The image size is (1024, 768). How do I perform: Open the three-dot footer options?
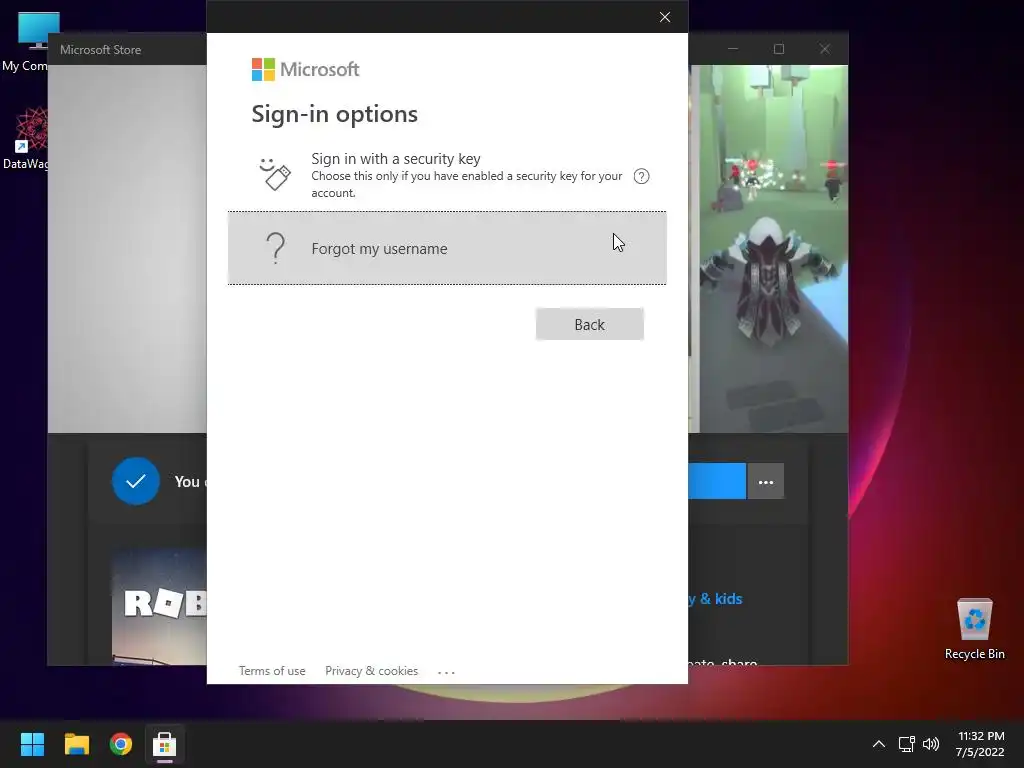tap(446, 671)
